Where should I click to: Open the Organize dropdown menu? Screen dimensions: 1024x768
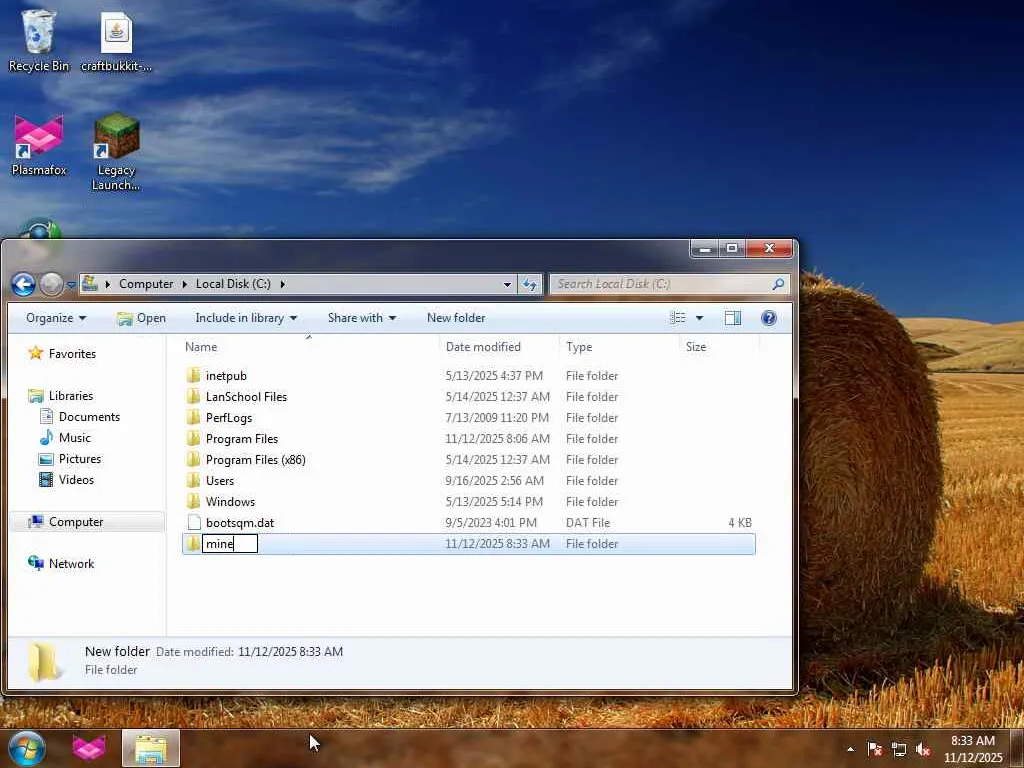(x=56, y=318)
